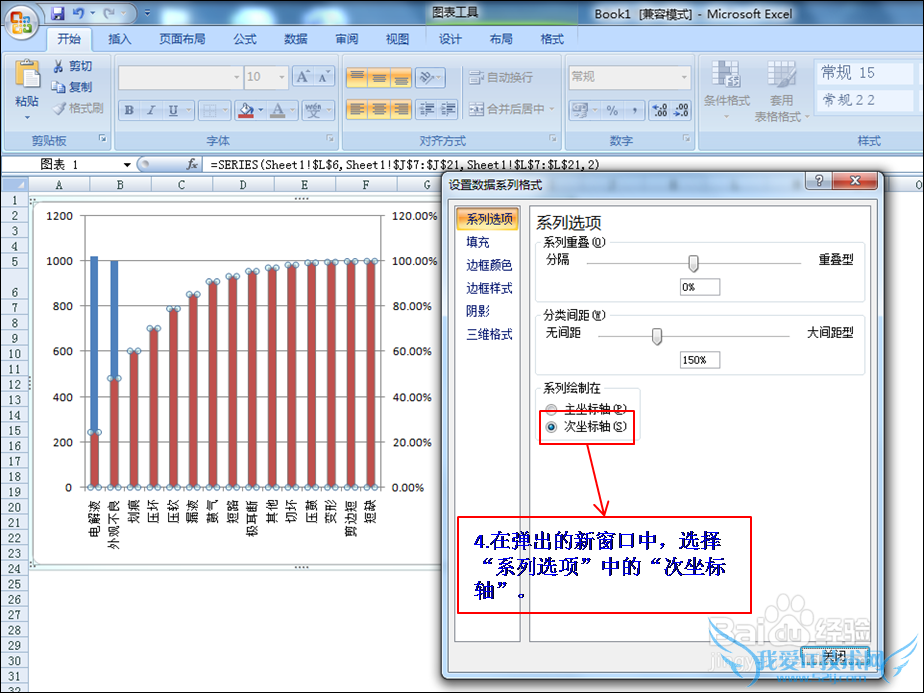Click the Italic formatting button
This screenshot has height=693, width=924.
coord(151,110)
